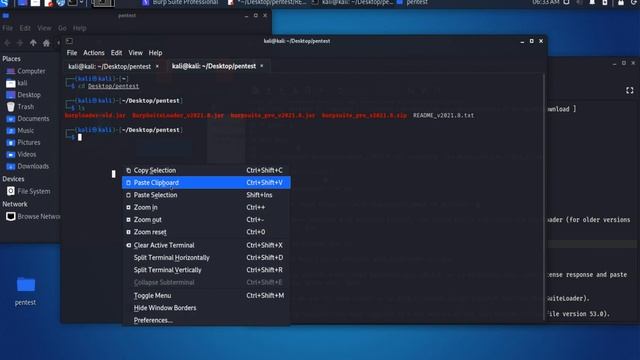
Task: Click Zoom reset entry icon
Action: [129, 232]
